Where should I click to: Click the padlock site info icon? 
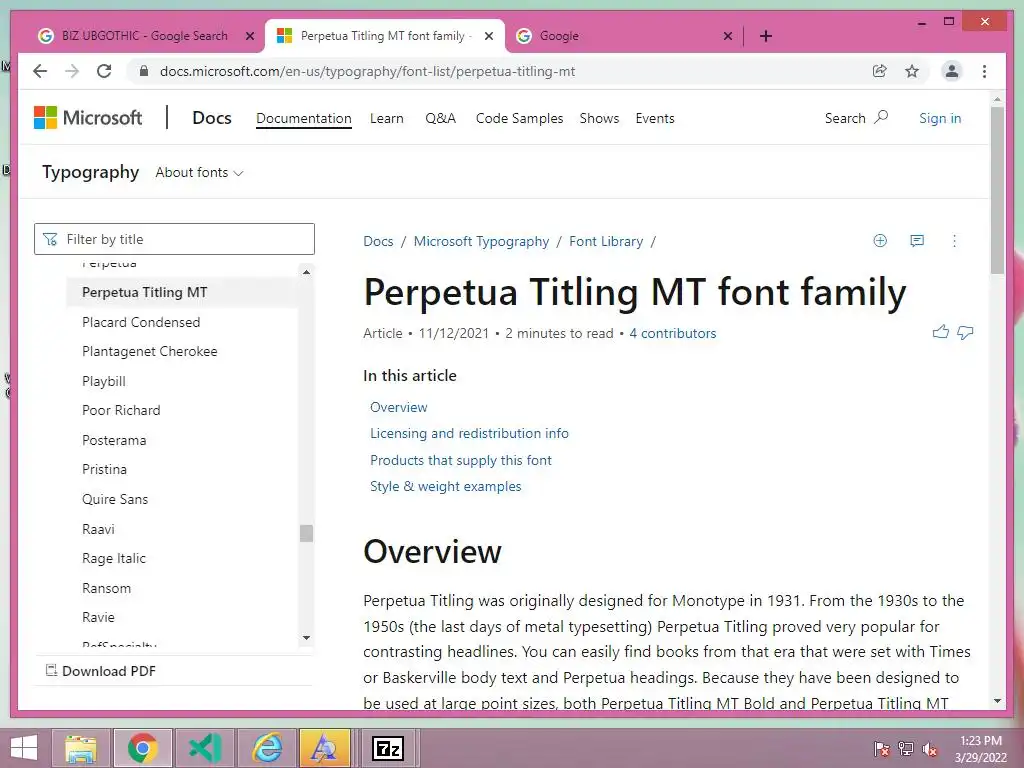tap(144, 71)
